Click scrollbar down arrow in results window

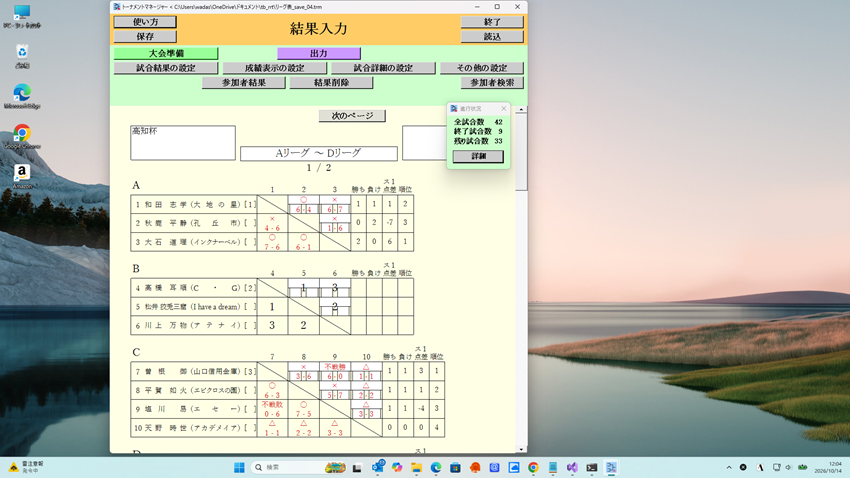(x=521, y=449)
